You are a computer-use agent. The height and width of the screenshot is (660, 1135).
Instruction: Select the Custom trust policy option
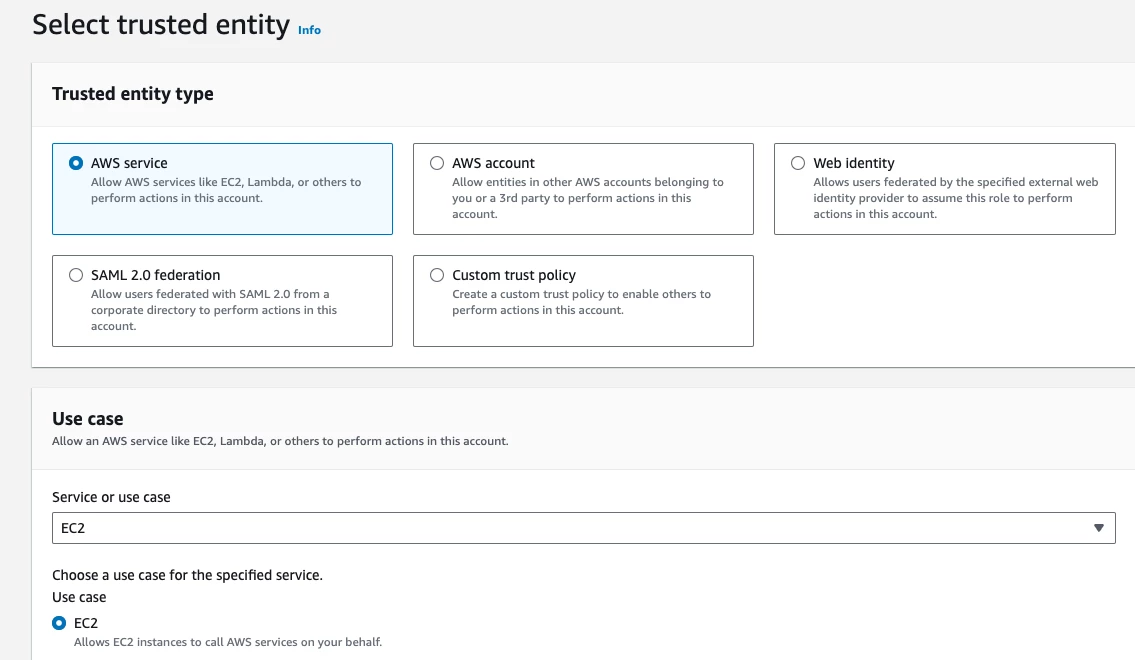[x=436, y=275]
